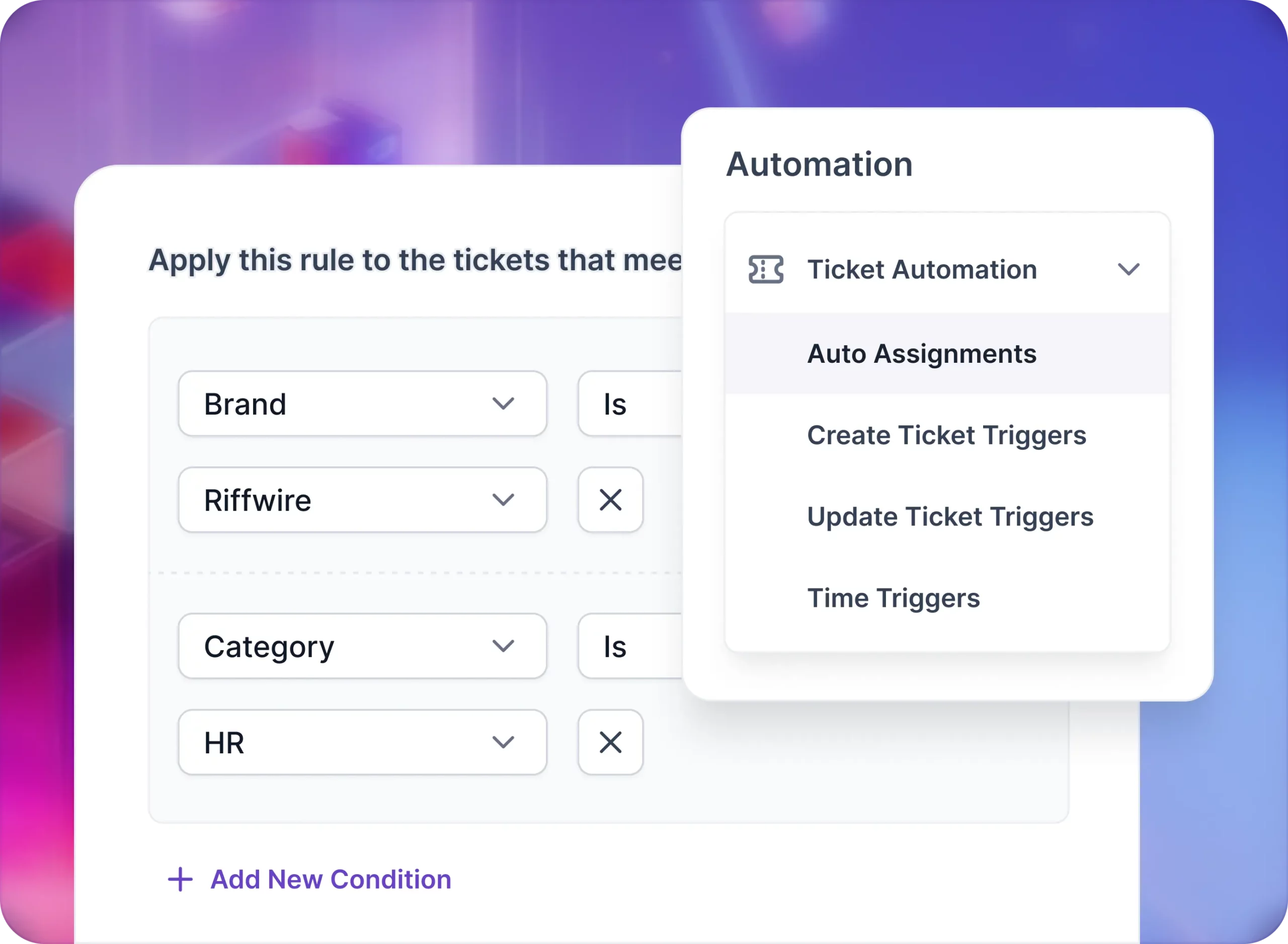Click Add New Condition
The width and height of the screenshot is (1288, 944).
[330, 879]
